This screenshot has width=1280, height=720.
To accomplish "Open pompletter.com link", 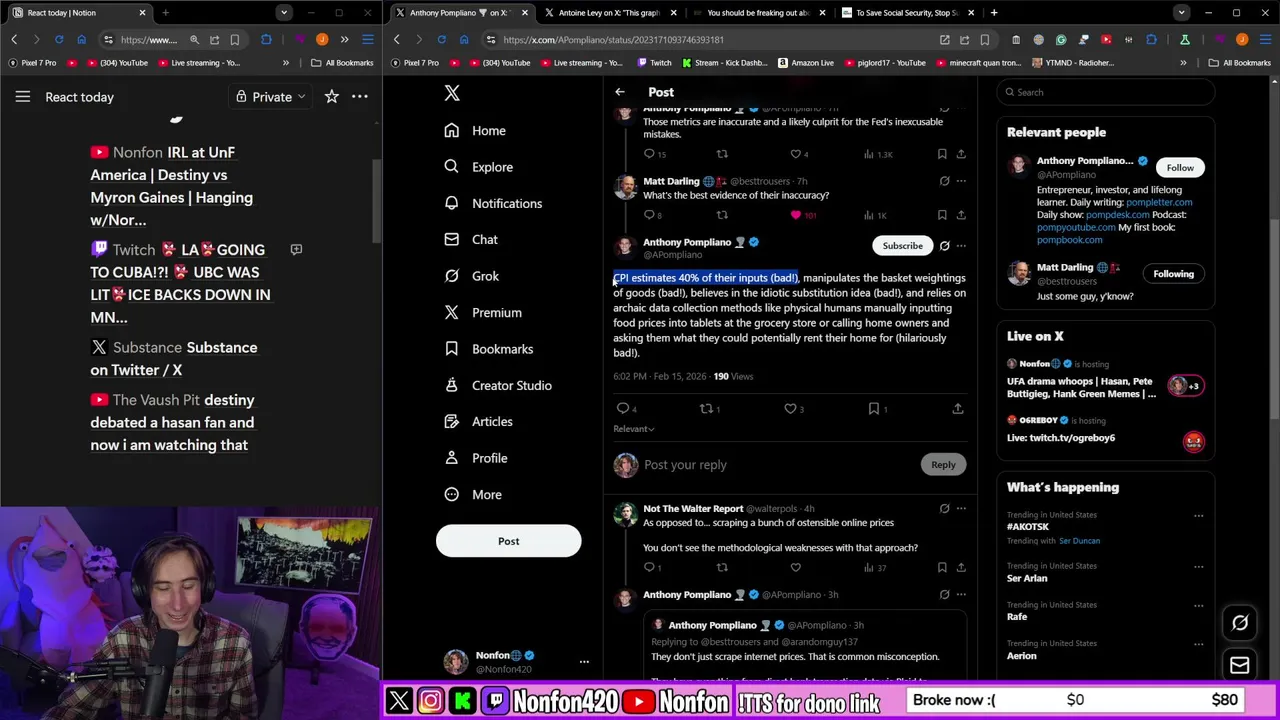I will pyautogui.click(x=1159, y=202).
